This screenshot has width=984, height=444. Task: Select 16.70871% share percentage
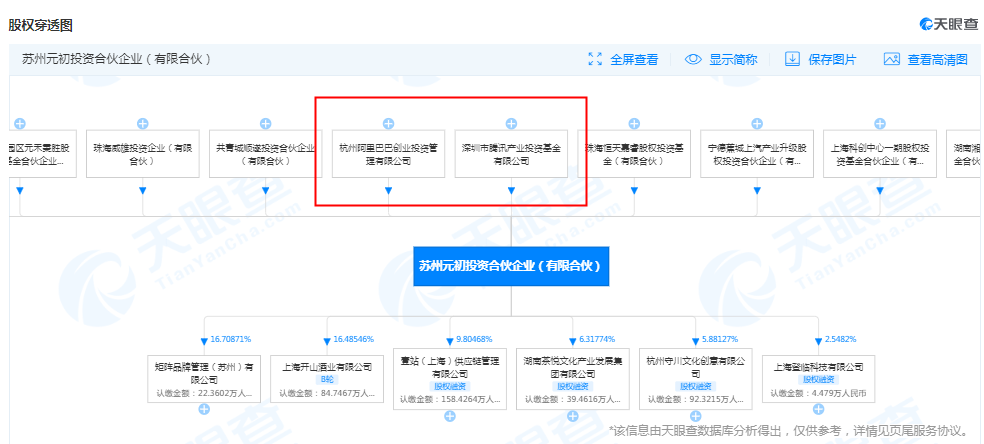pos(230,339)
